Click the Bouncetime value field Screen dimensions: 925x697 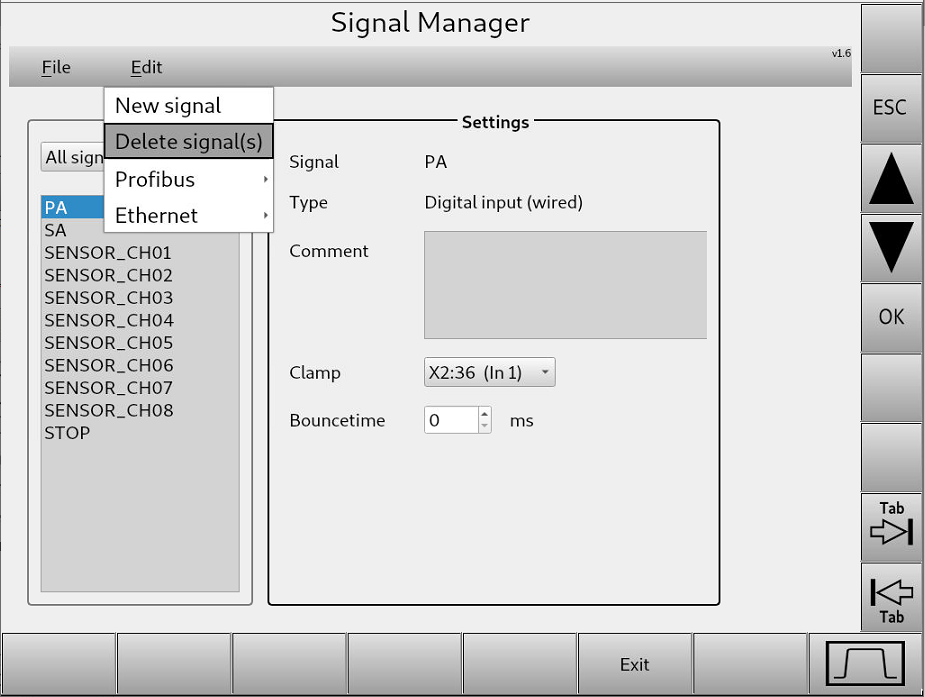(448, 420)
